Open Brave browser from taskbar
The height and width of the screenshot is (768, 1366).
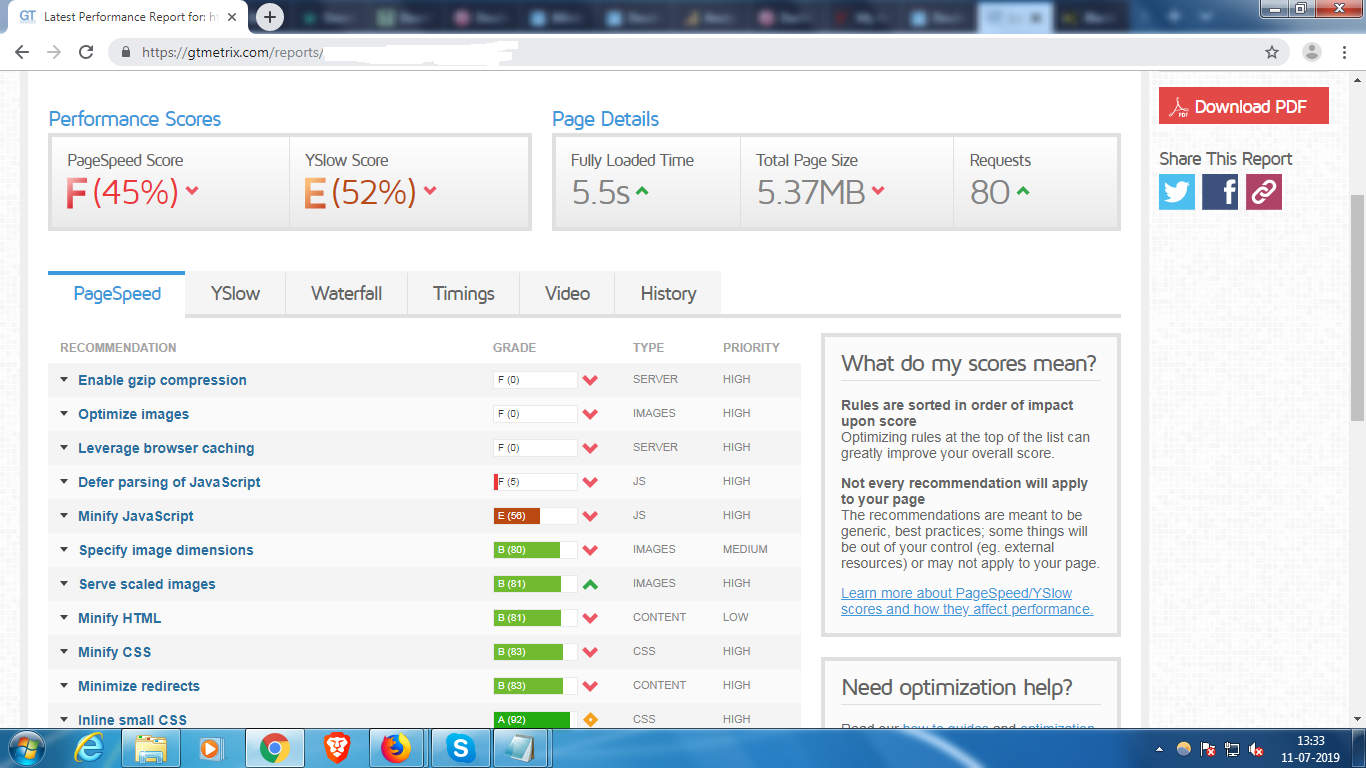click(337, 748)
